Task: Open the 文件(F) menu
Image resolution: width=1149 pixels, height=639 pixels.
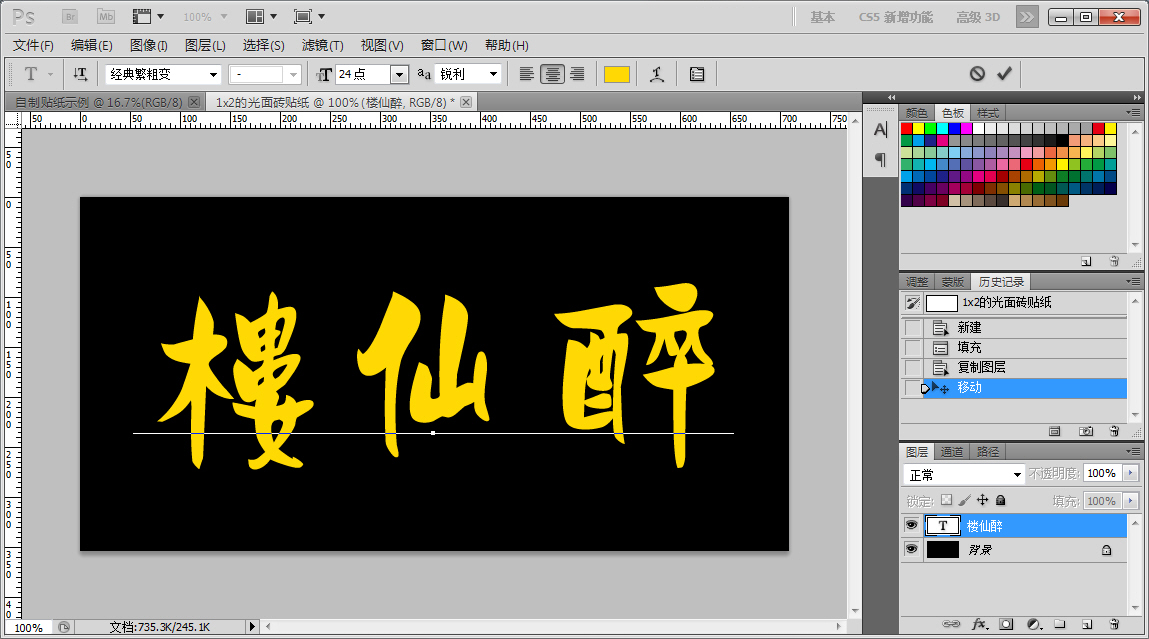Action: (33, 45)
